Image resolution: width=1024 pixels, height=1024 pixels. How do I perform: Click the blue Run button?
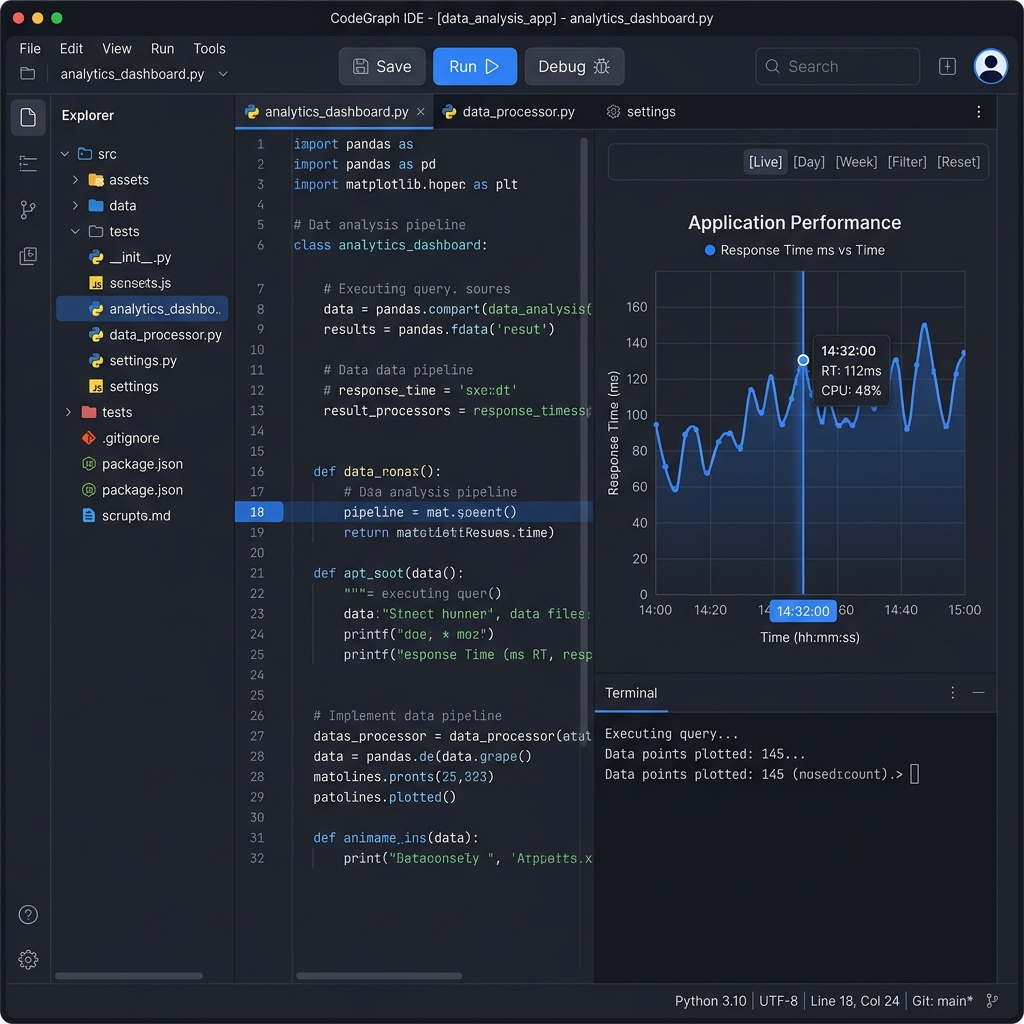475,66
